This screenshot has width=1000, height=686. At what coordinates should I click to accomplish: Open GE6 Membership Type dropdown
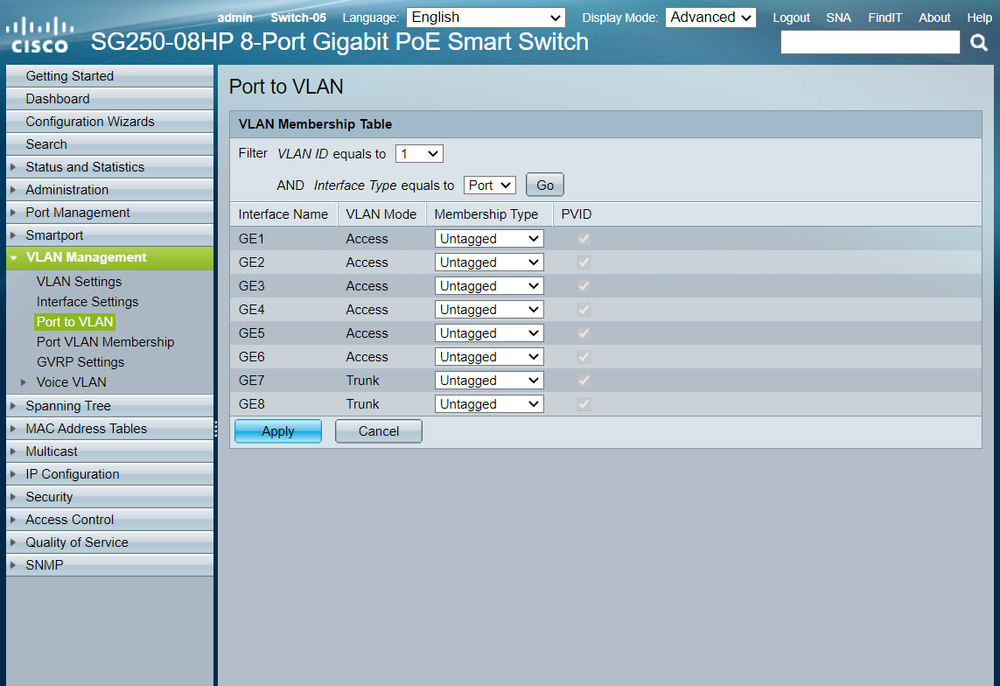click(489, 357)
